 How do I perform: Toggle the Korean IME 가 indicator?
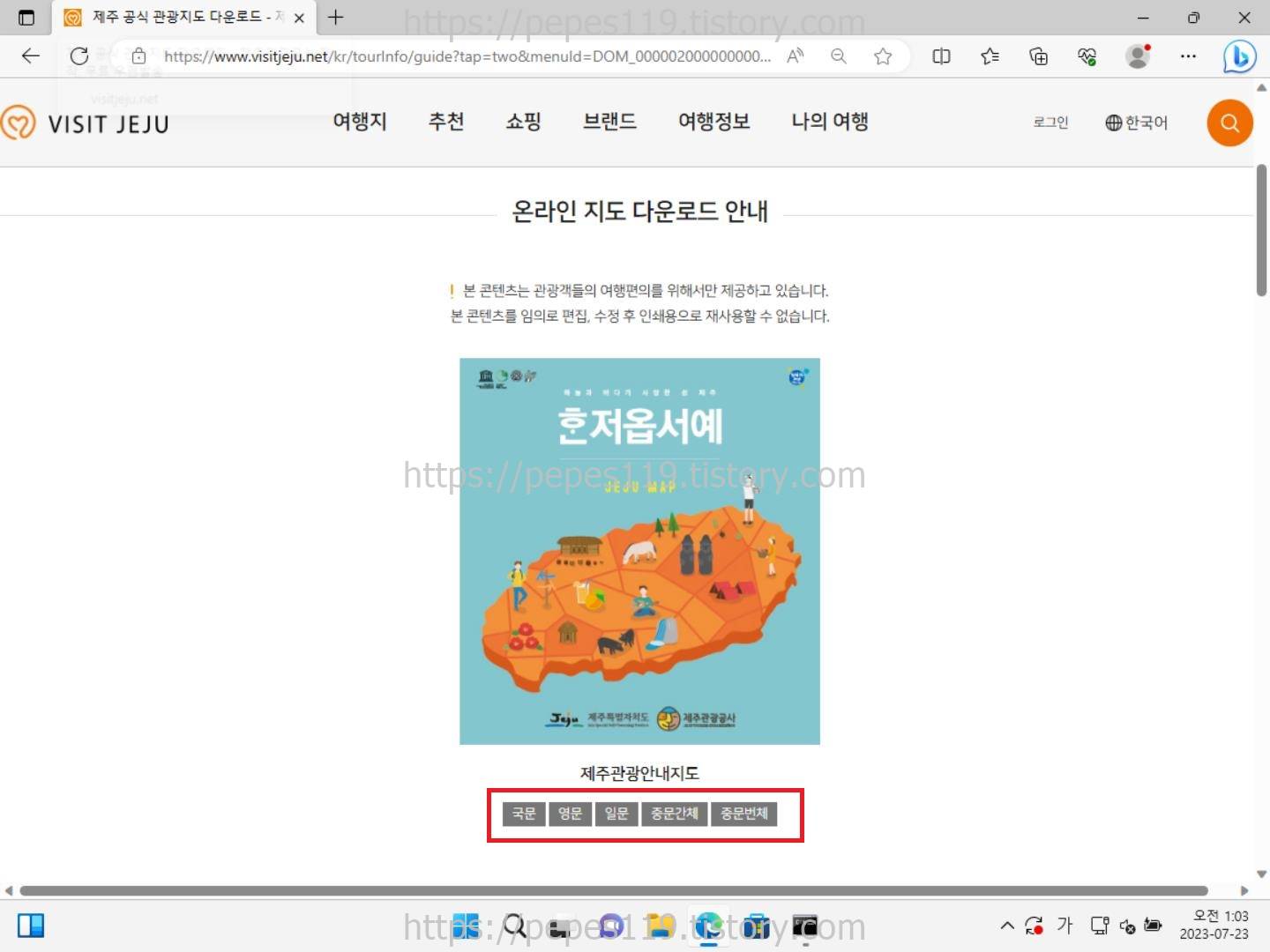[1065, 926]
